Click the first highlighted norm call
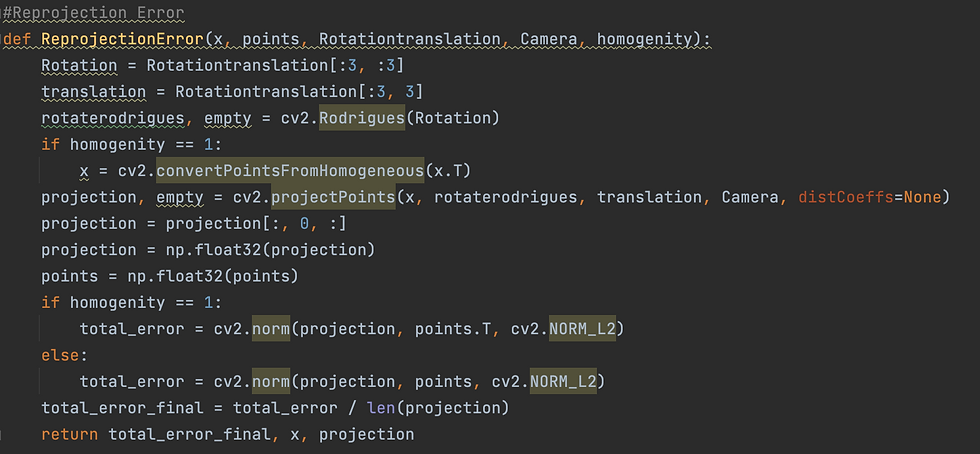 [271, 328]
